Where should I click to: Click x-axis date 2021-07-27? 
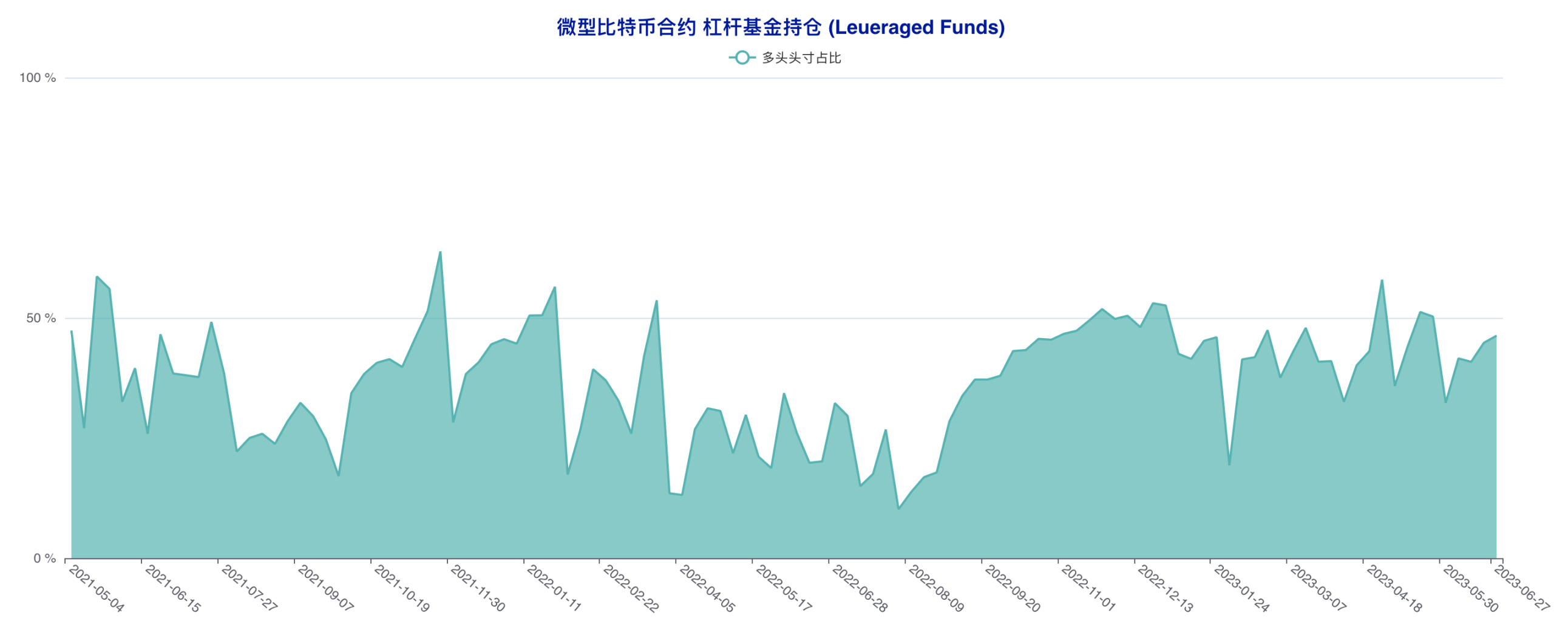click(249, 589)
